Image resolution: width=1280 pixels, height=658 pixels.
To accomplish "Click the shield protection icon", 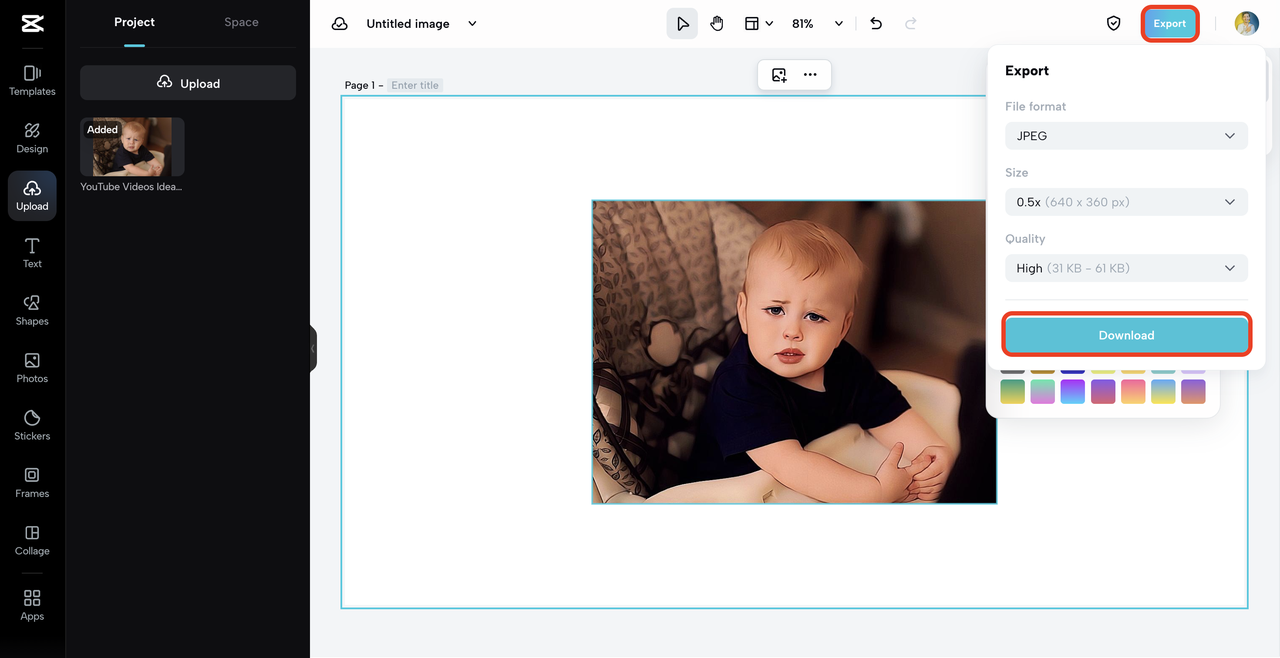I will coord(1113,23).
